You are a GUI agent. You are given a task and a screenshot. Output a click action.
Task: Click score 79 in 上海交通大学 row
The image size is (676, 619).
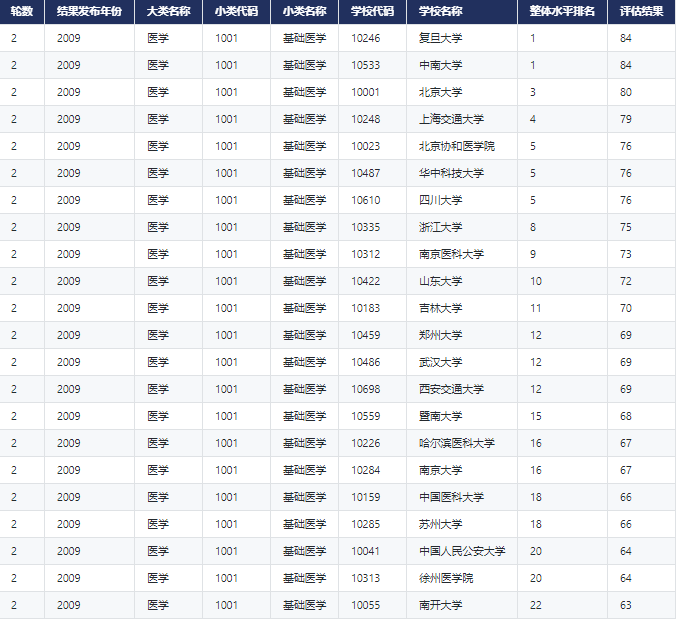626,119
